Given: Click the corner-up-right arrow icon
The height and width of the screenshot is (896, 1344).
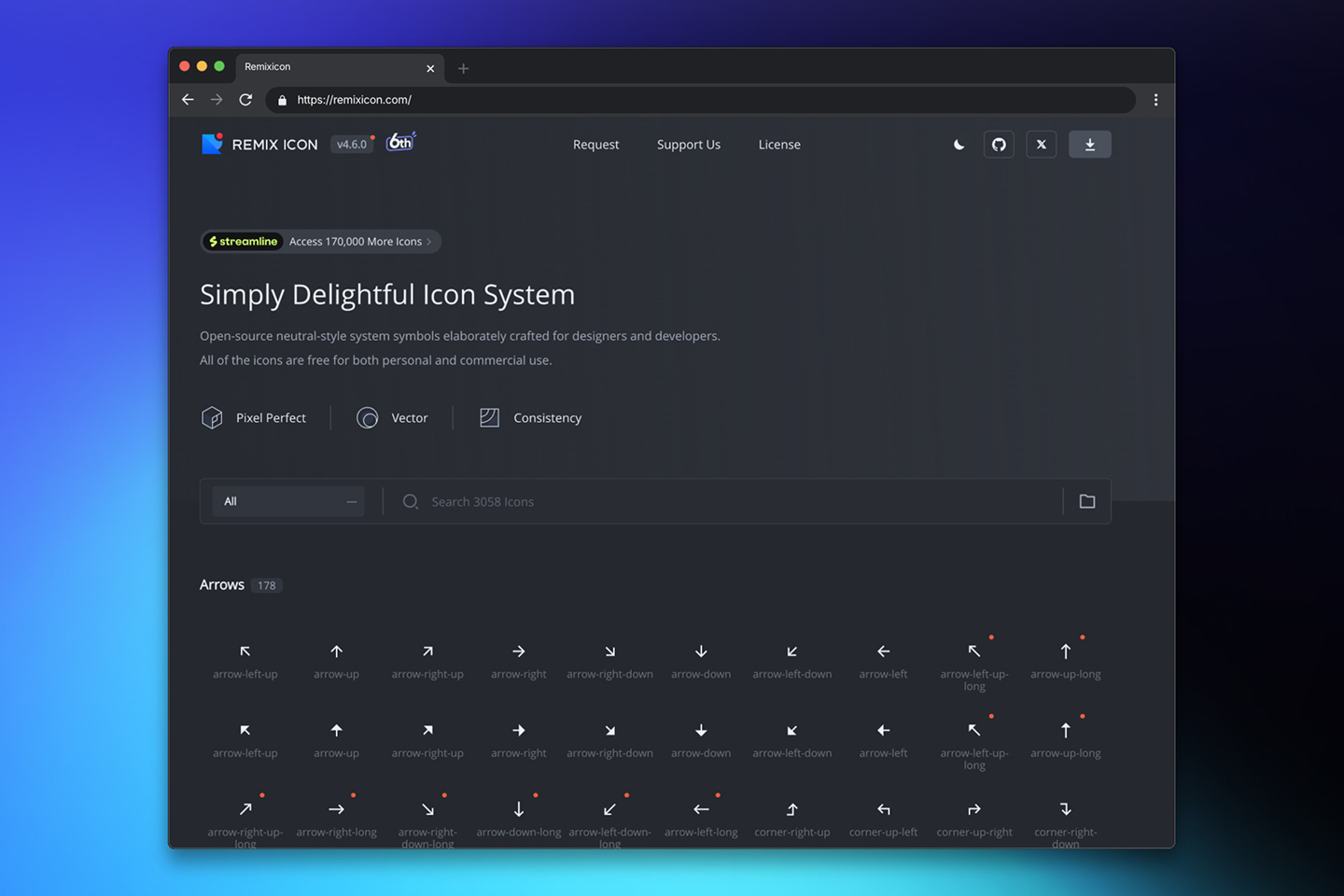Looking at the screenshot, I should coord(974,810).
